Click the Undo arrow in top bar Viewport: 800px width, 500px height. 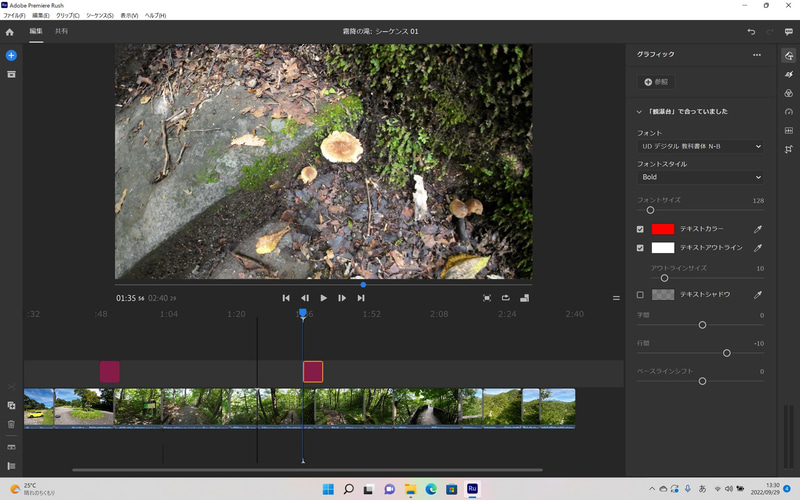tap(751, 32)
